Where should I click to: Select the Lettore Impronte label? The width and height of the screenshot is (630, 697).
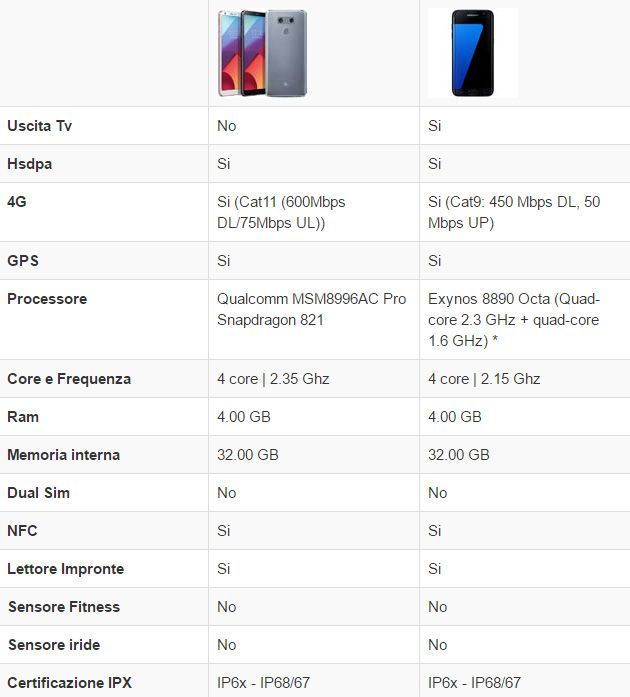65,569
